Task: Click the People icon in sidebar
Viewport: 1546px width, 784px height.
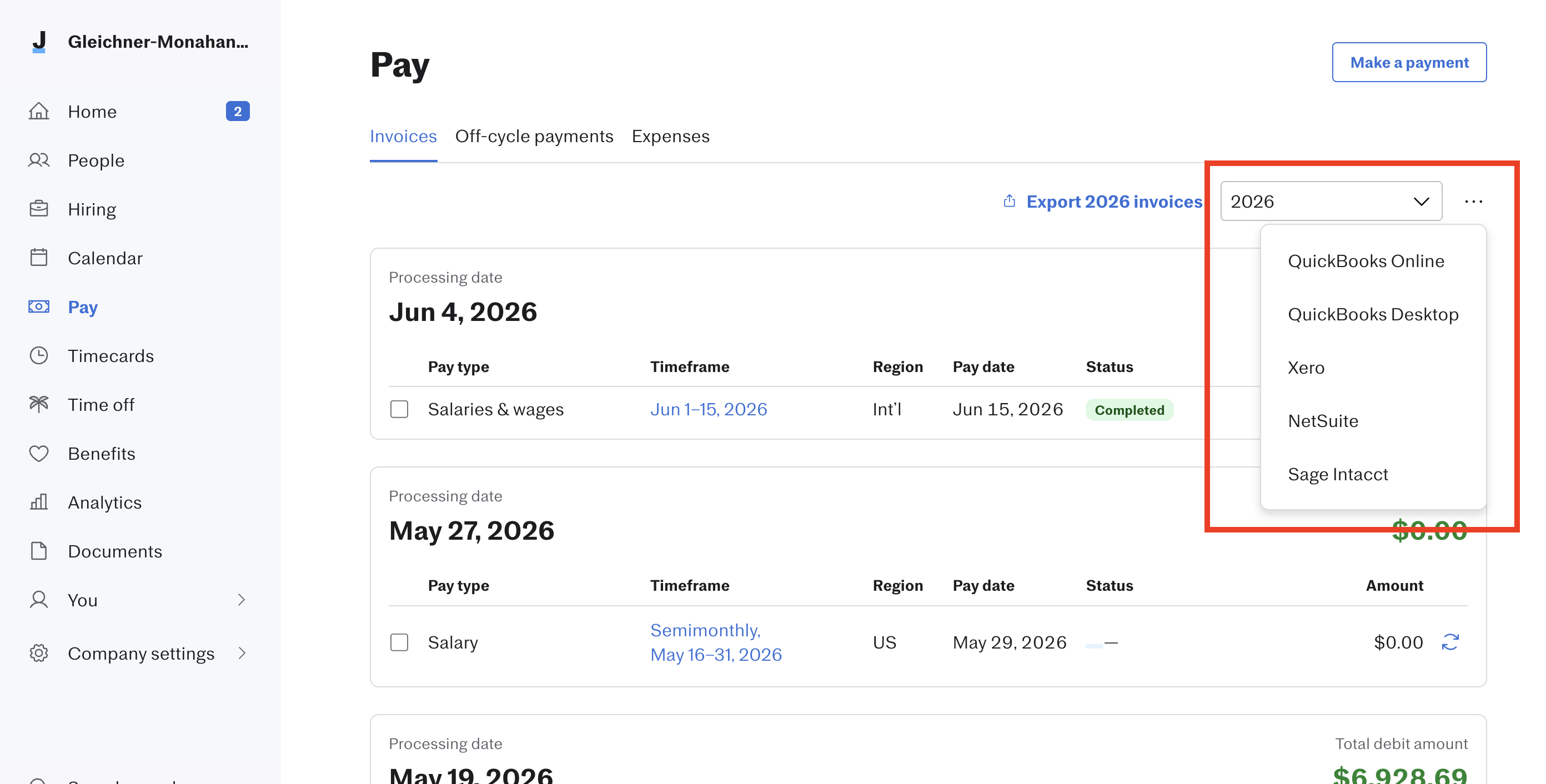Action: 39,160
